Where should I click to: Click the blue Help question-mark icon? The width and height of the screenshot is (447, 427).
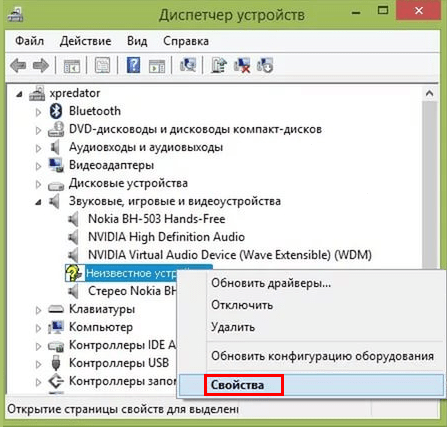(x=133, y=65)
